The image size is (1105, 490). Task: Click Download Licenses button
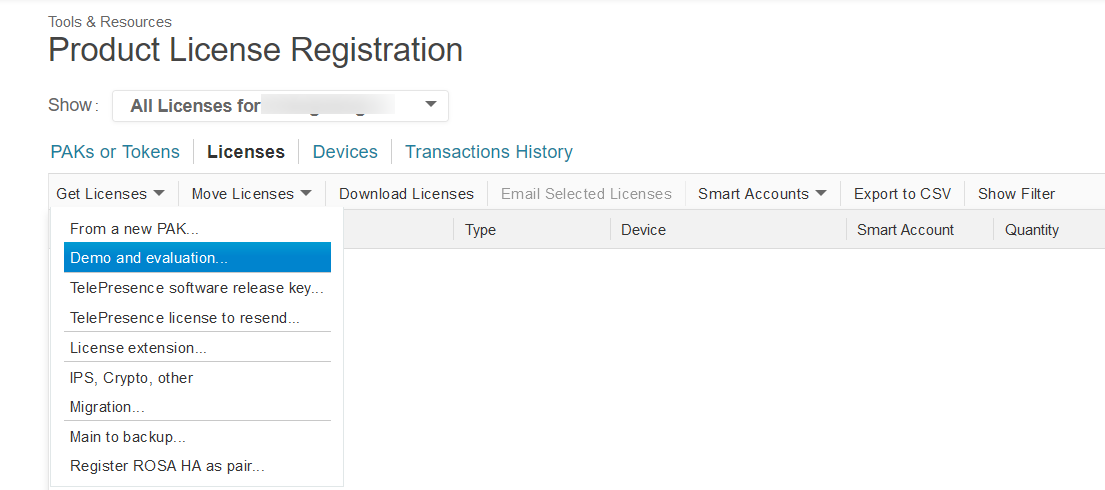point(406,193)
